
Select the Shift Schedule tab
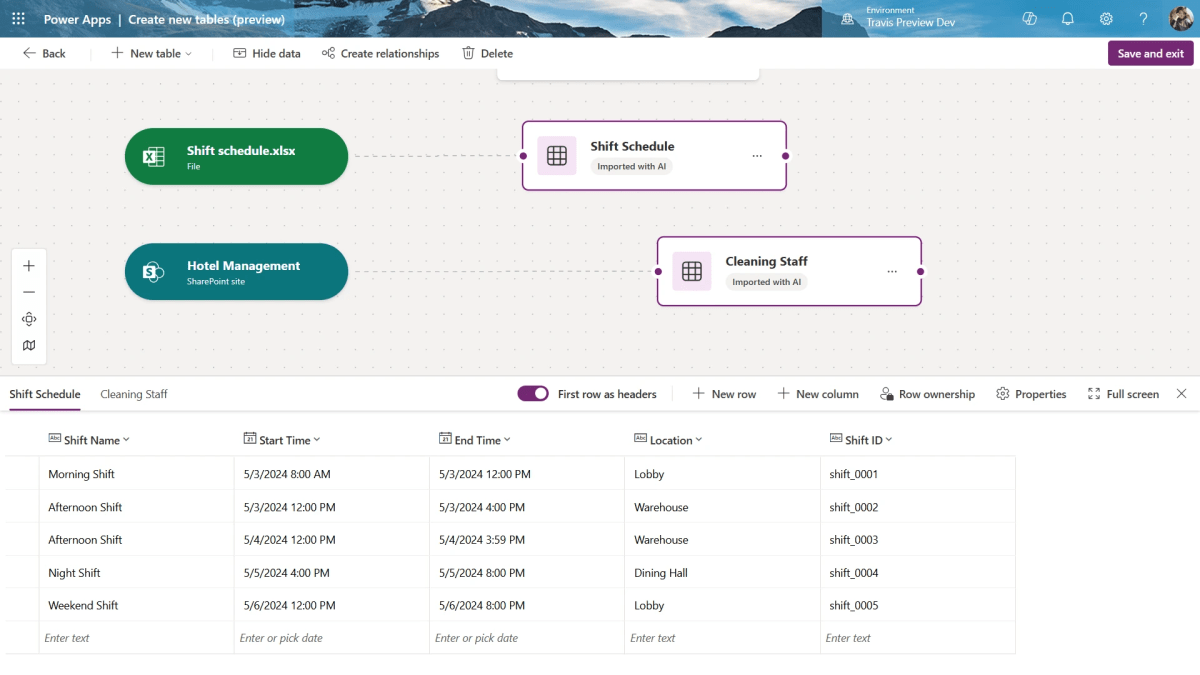(44, 394)
